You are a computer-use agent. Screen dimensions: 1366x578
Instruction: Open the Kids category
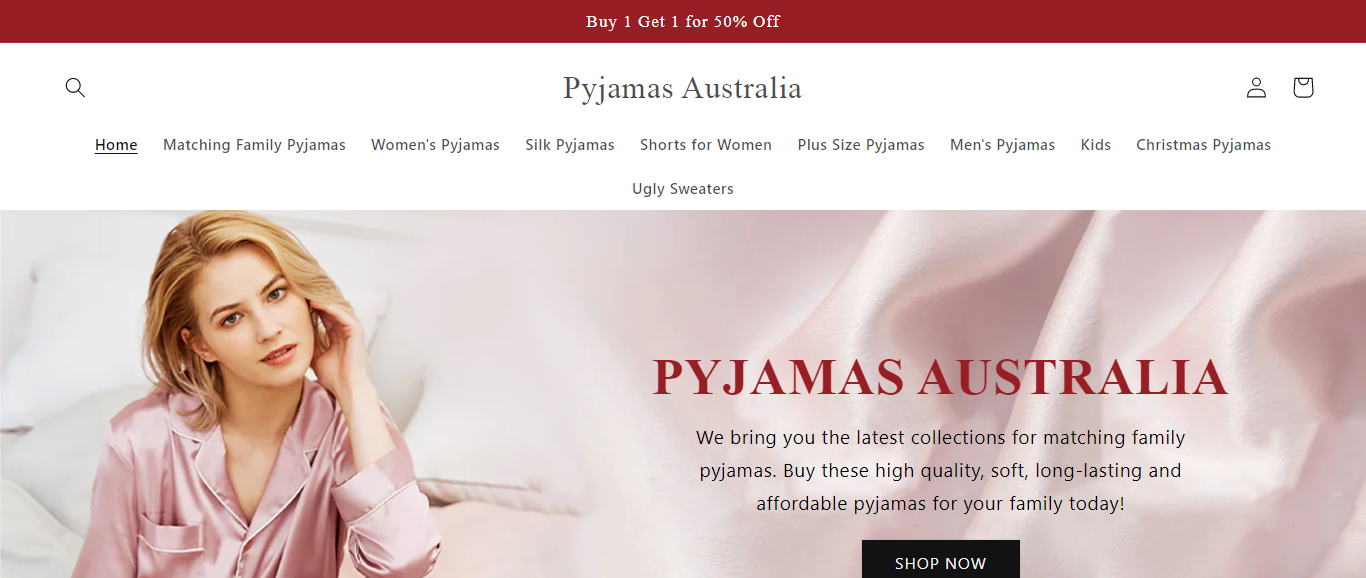pos(1096,145)
